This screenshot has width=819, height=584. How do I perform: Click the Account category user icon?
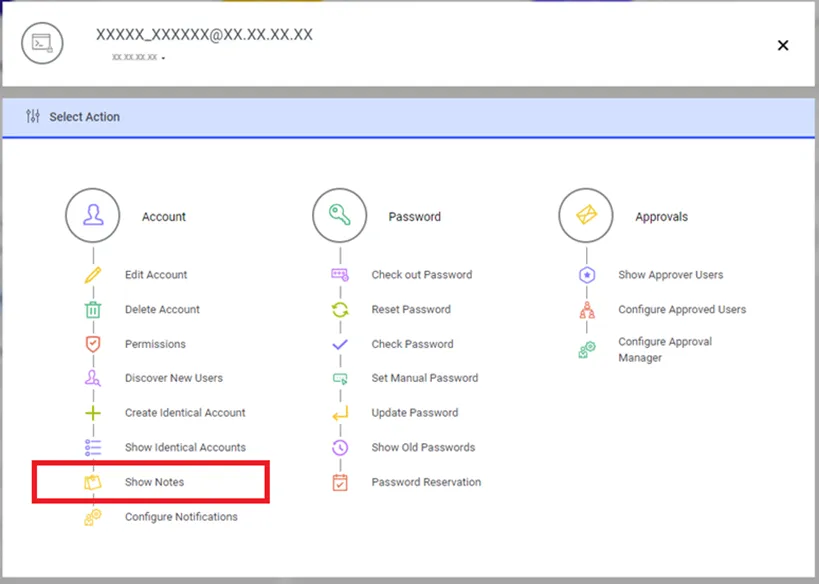[x=93, y=215]
